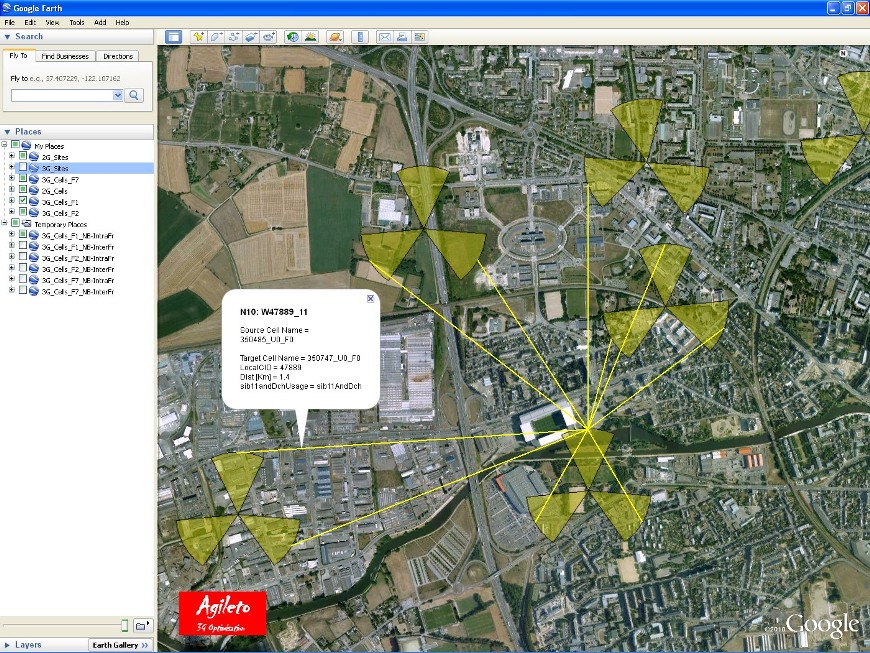This screenshot has height=653, width=870.
Task: Toggle the sidebar panel toolbar icon
Action: point(173,37)
